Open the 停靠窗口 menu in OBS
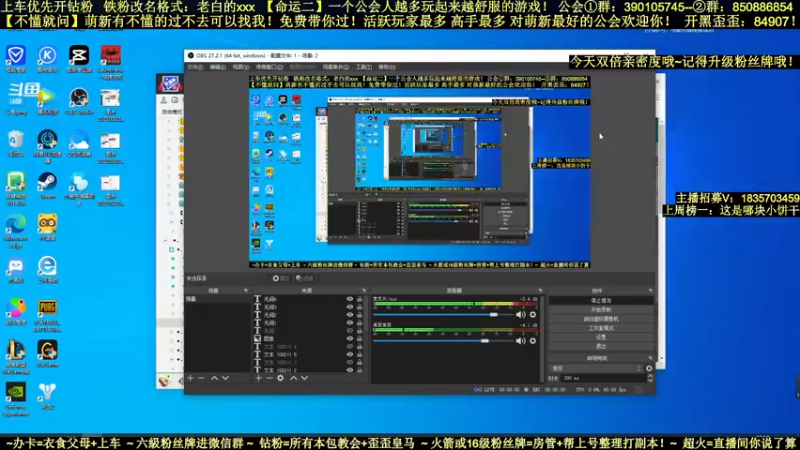The height and width of the screenshot is (450, 800). pyautogui.click(x=269, y=67)
